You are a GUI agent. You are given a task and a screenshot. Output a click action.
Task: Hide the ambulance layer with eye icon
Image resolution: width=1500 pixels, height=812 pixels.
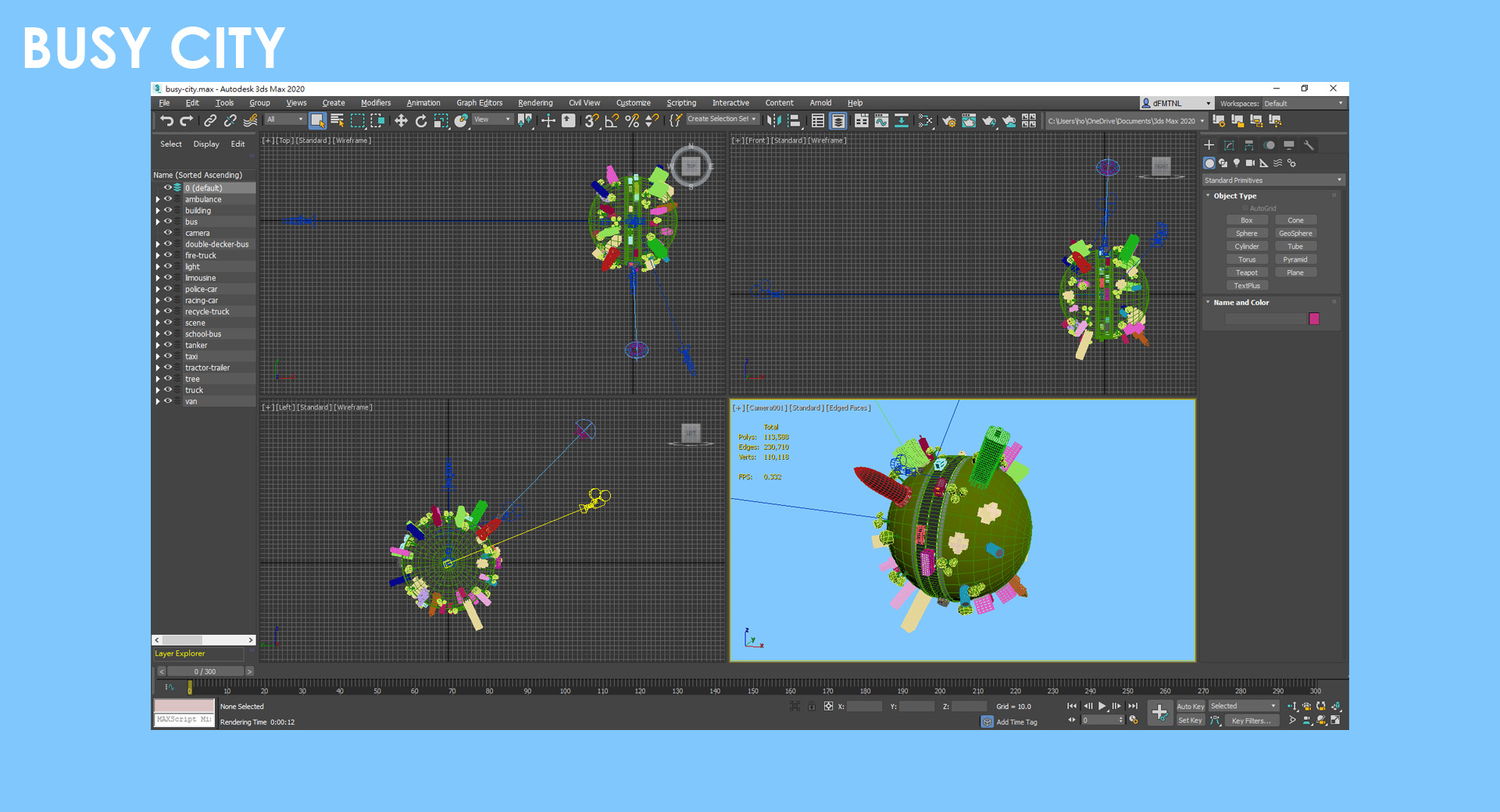(167, 199)
